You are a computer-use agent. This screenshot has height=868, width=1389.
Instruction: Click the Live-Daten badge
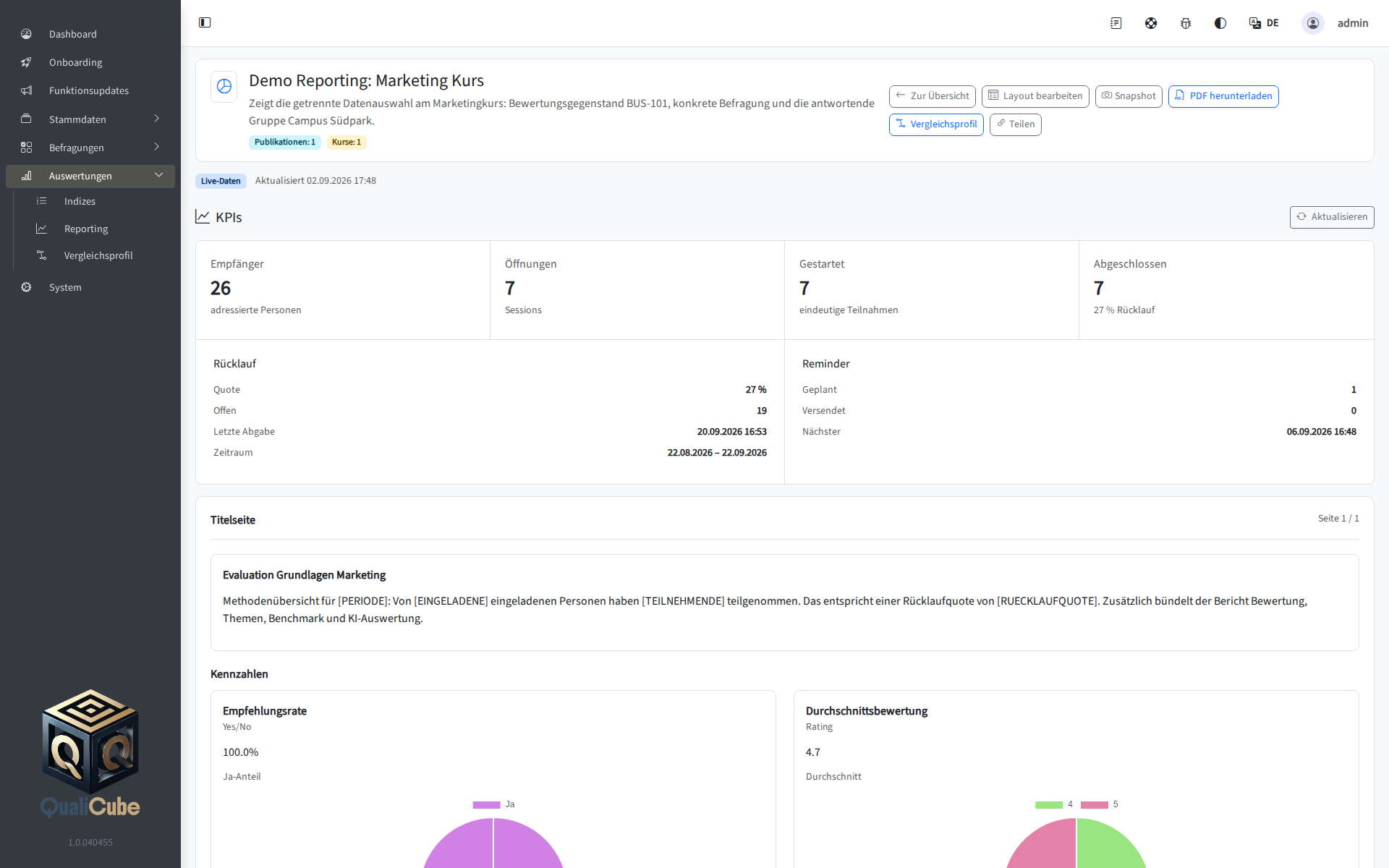click(221, 181)
